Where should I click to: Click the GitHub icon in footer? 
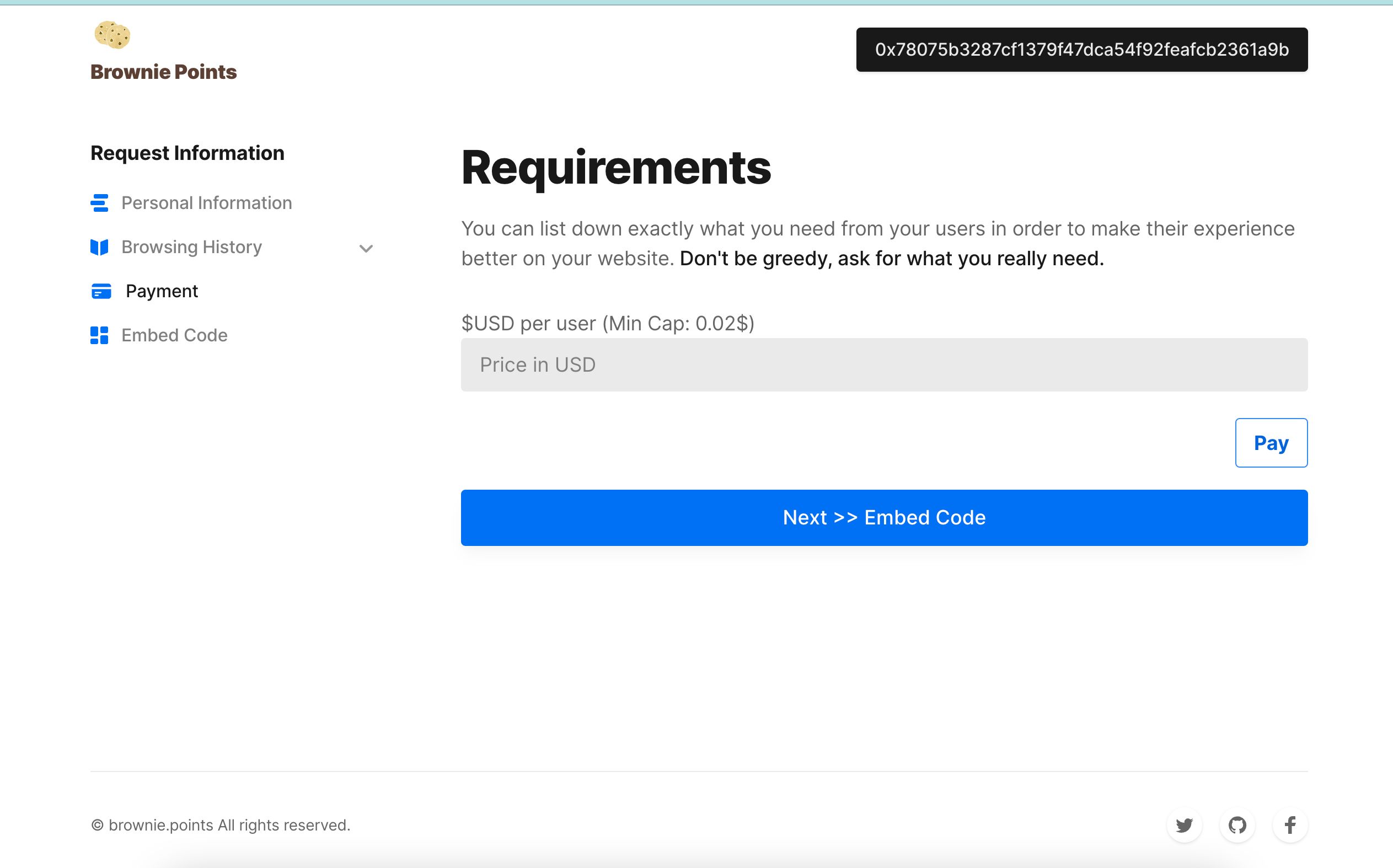[1237, 824]
